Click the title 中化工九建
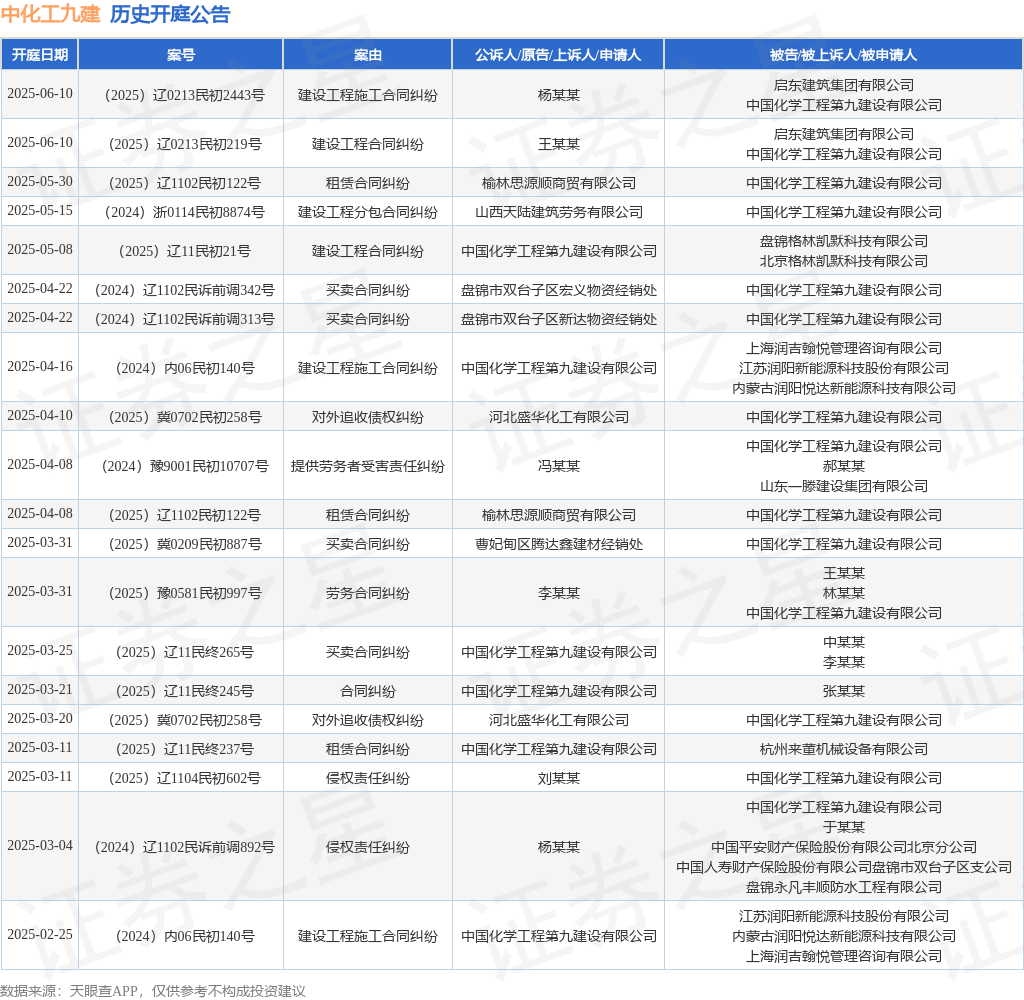 (51, 14)
